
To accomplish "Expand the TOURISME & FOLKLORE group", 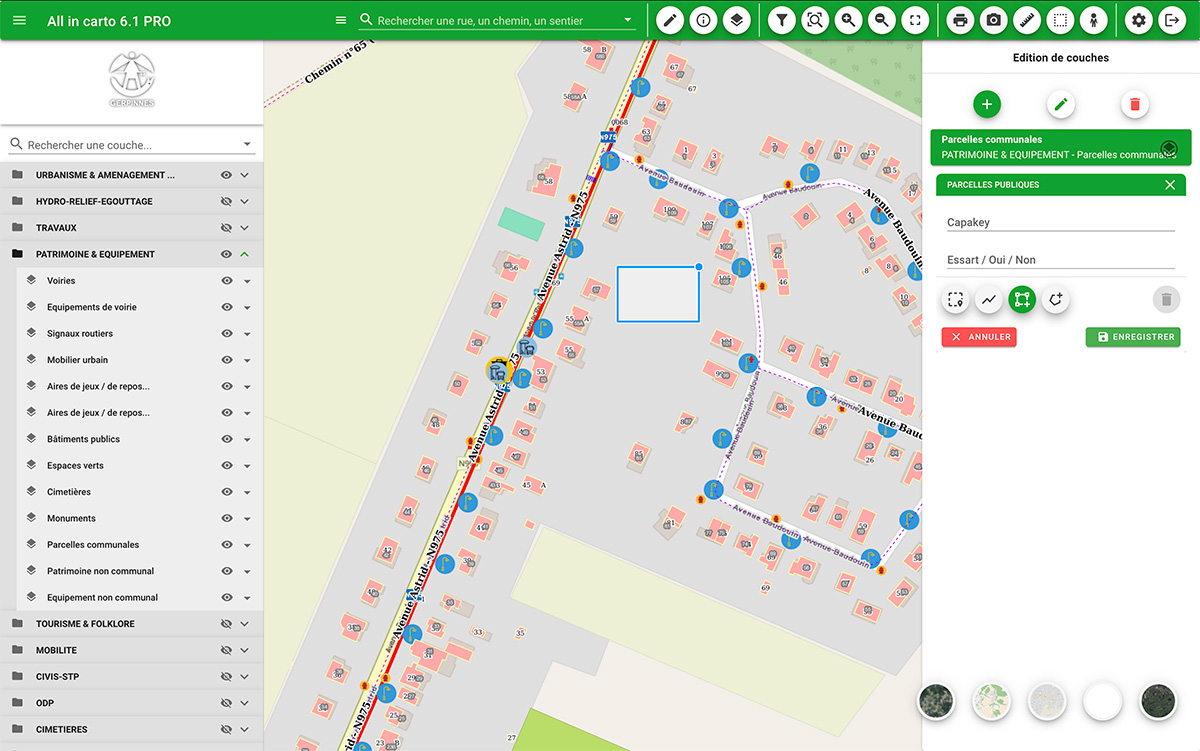I will 245,624.
